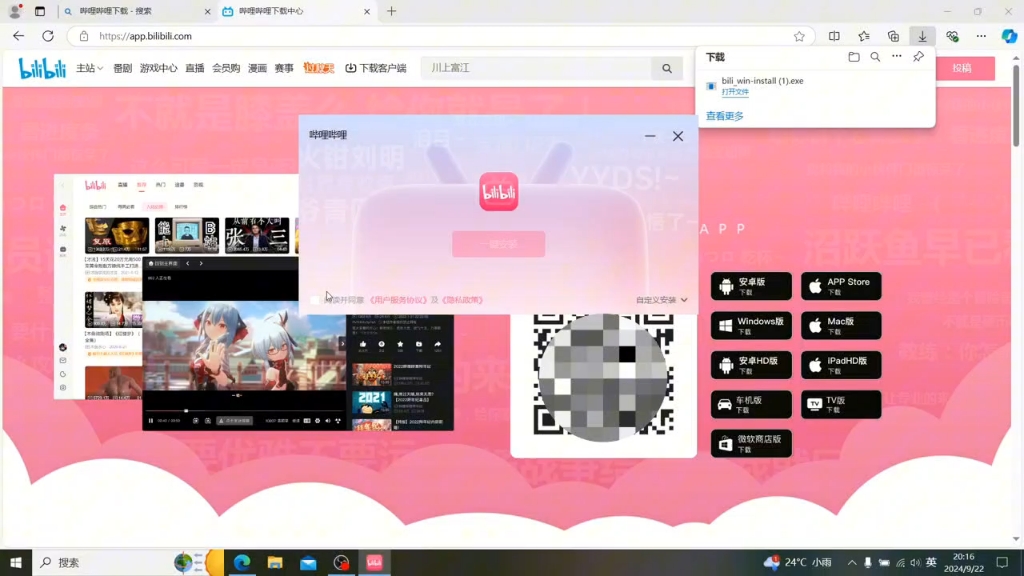The image size is (1024, 576).
Task: Switch to the 哔哩哔哩下载 - 搜索 tab
Action: coord(136,11)
